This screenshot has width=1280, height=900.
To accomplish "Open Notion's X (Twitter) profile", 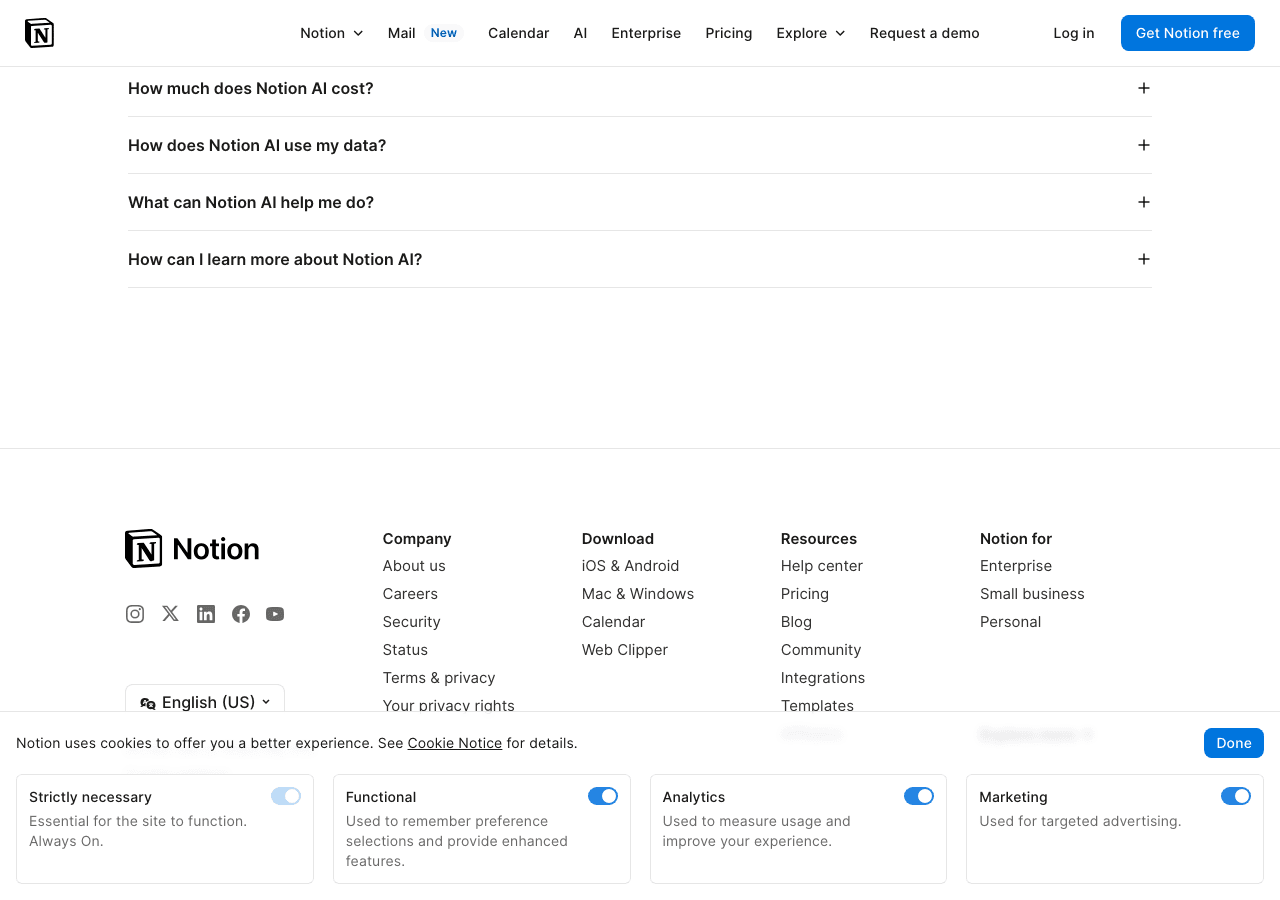I will point(170,613).
